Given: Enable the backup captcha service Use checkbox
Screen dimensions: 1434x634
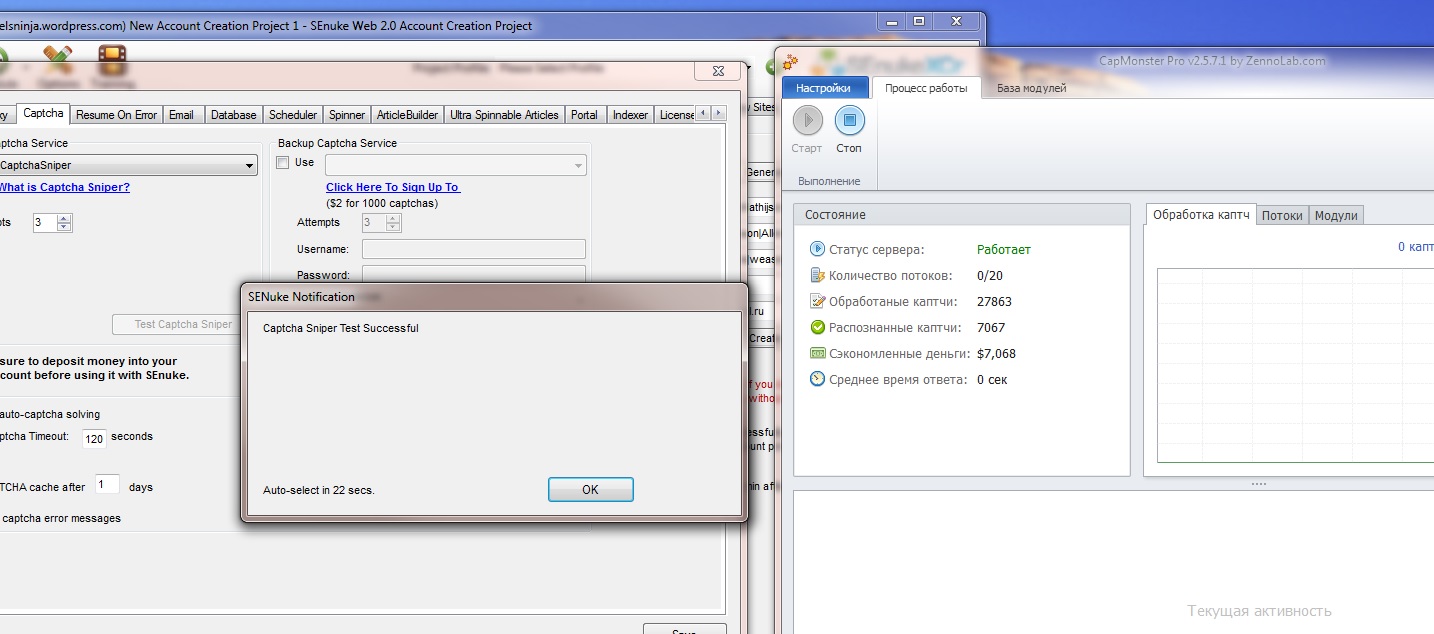Looking at the screenshot, I should pyautogui.click(x=283, y=162).
